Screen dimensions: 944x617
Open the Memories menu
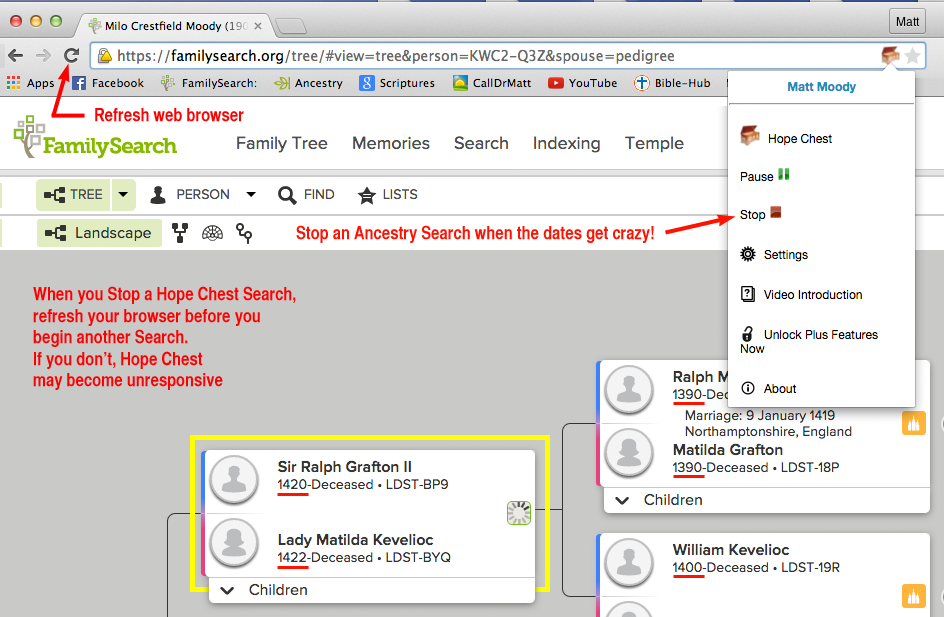pyautogui.click(x=391, y=143)
